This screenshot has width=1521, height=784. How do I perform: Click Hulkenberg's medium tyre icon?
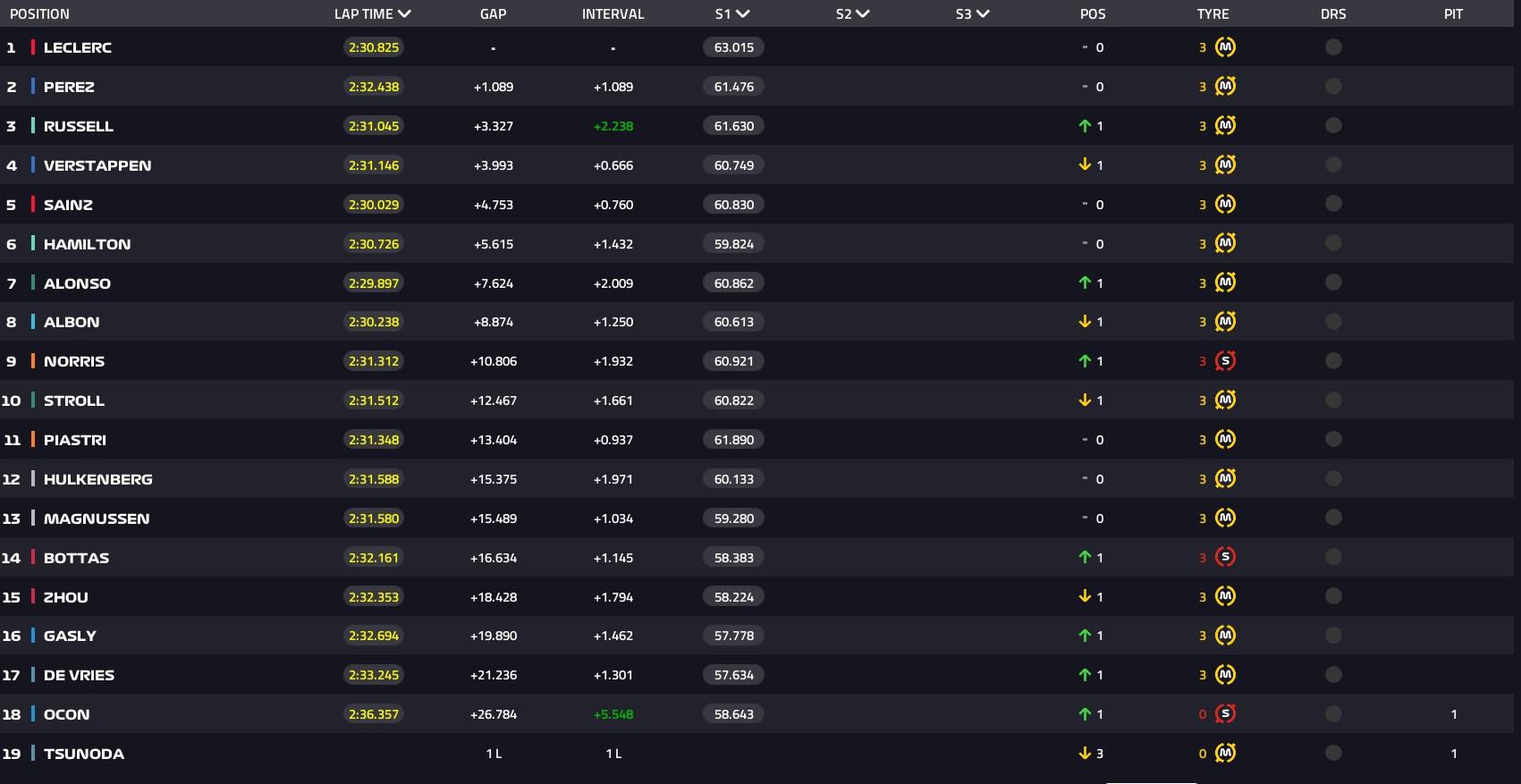coord(1225,479)
